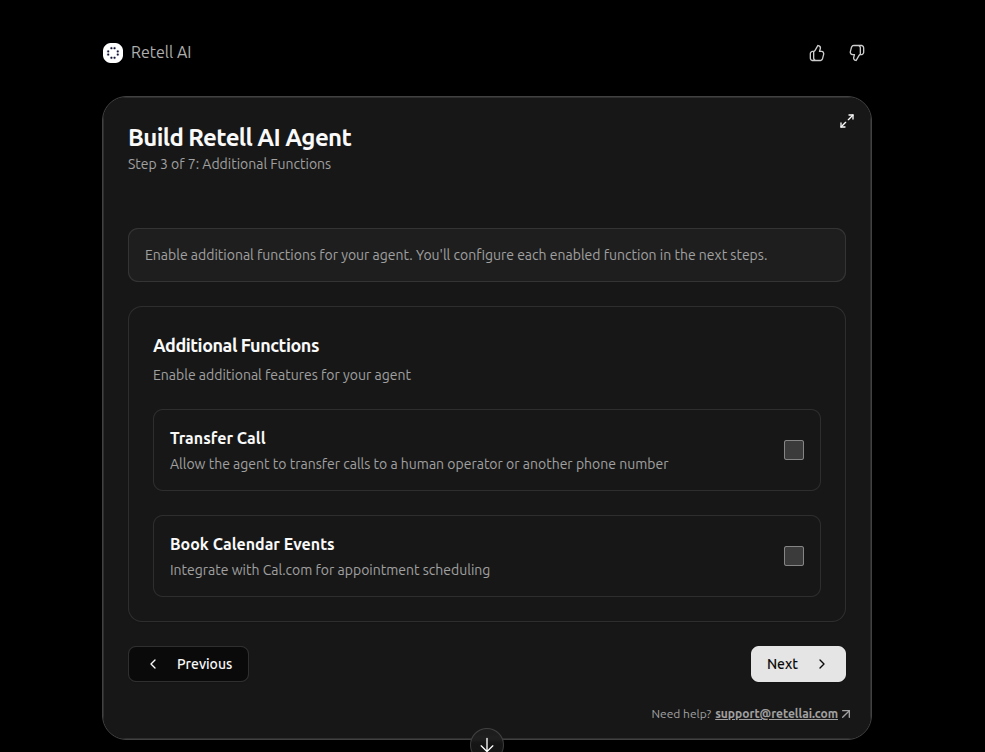Viewport: 985px width, 752px height.
Task: Go to the Next step
Action: pyautogui.click(x=798, y=664)
